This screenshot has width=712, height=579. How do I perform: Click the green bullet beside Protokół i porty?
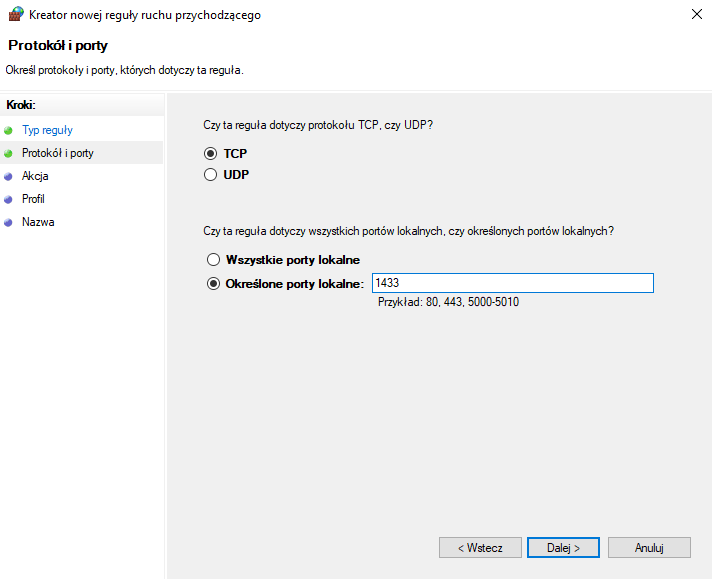click(x=8, y=153)
